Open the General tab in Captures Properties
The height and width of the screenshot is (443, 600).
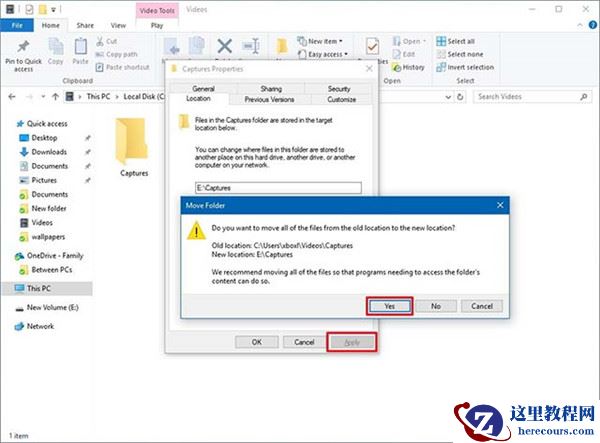[x=203, y=89]
